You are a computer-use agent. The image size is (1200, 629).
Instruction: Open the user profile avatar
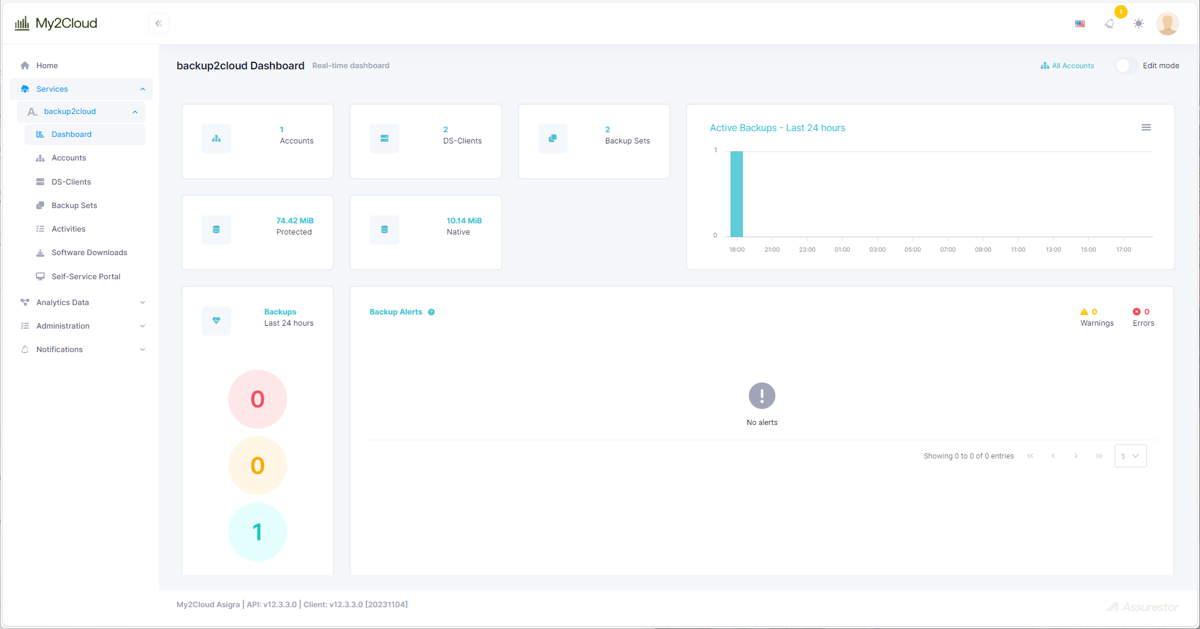(1167, 22)
